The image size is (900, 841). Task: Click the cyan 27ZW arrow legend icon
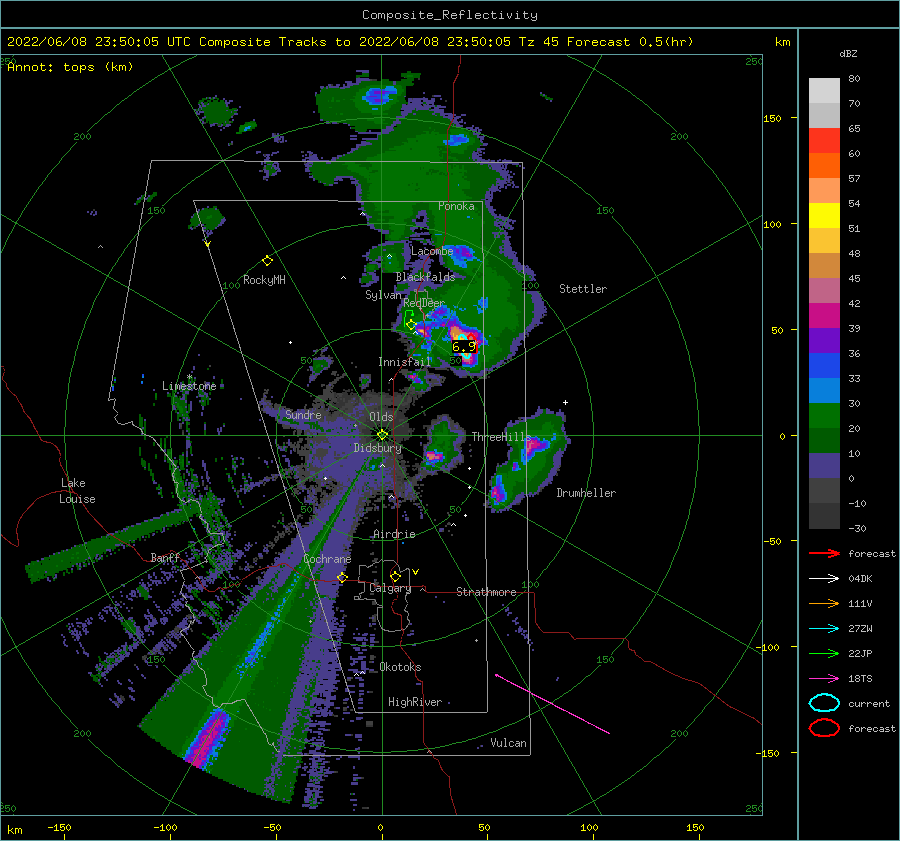[x=824, y=629]
